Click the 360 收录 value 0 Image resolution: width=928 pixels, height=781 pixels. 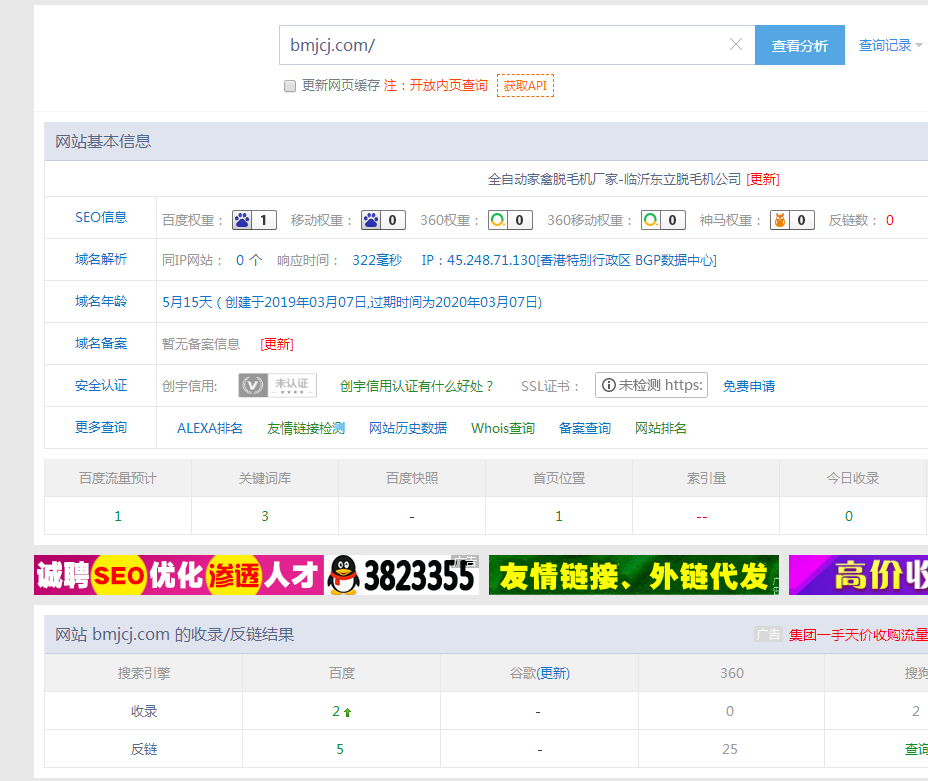point(730,711)
